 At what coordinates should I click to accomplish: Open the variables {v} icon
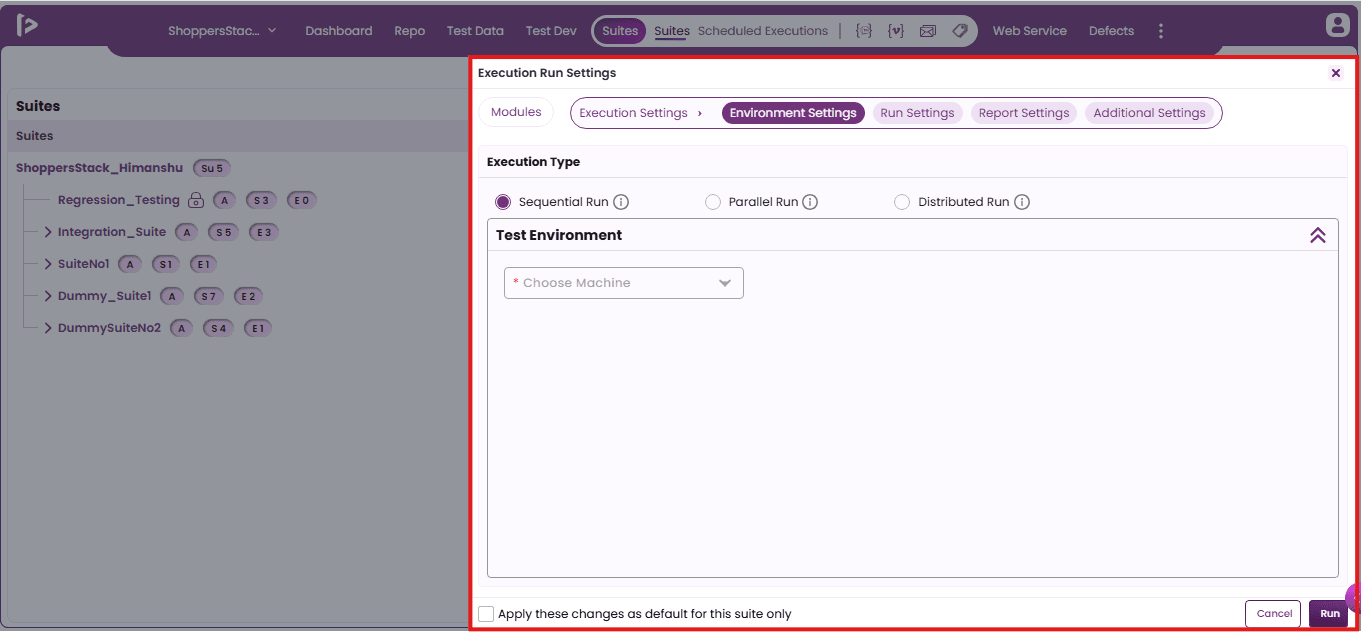tap(896, 31)
